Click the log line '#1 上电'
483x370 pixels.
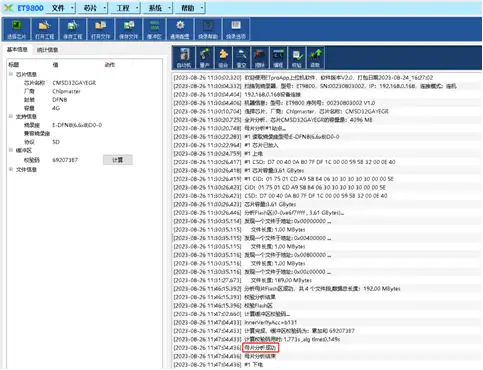[218, 154]
